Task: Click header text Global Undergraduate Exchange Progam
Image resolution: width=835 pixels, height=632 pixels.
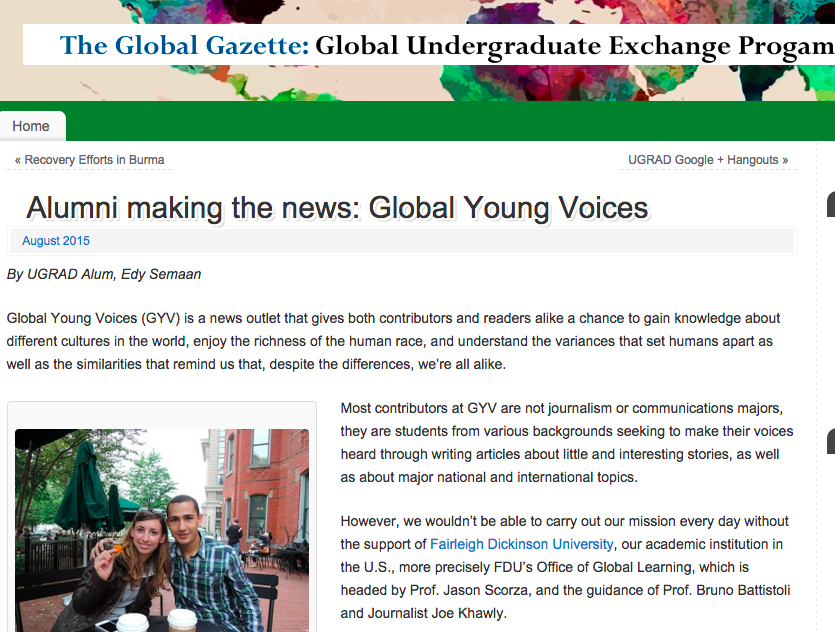Action: [x=575, y=46]
